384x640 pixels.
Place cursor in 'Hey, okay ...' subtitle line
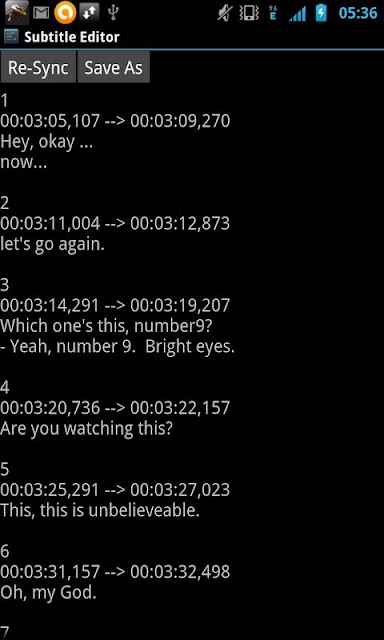coord(47,142)
